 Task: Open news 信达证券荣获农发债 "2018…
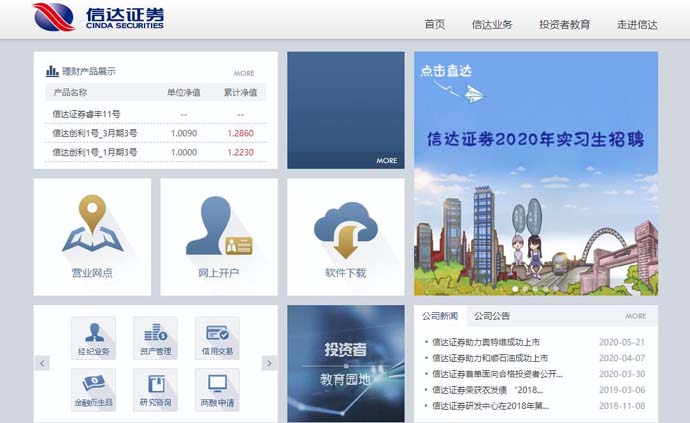488,390
